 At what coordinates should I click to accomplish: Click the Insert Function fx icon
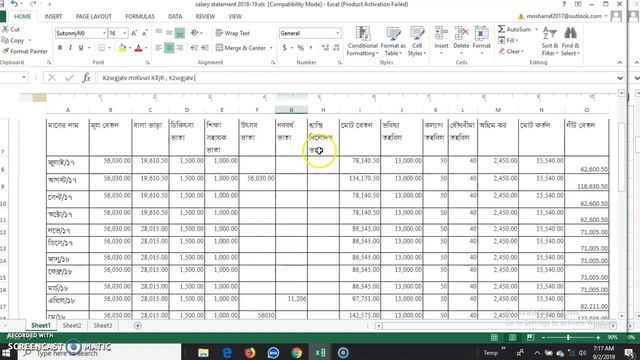(x=86, y=78)
